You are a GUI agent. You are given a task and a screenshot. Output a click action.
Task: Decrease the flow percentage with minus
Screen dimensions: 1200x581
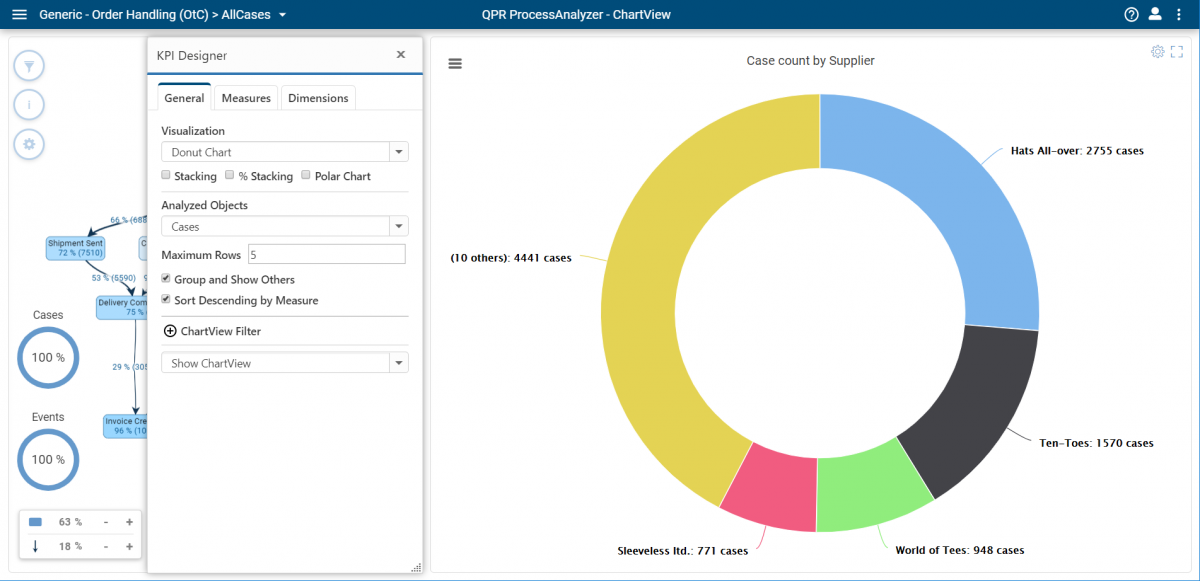(107, 546)
